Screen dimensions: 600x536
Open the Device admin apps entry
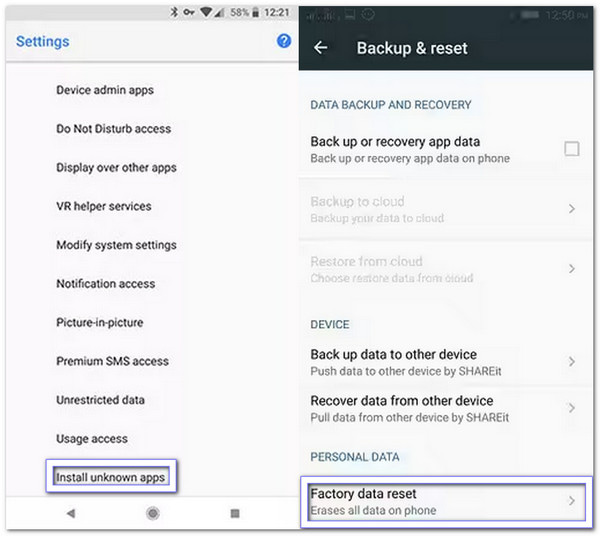[105, 90]
